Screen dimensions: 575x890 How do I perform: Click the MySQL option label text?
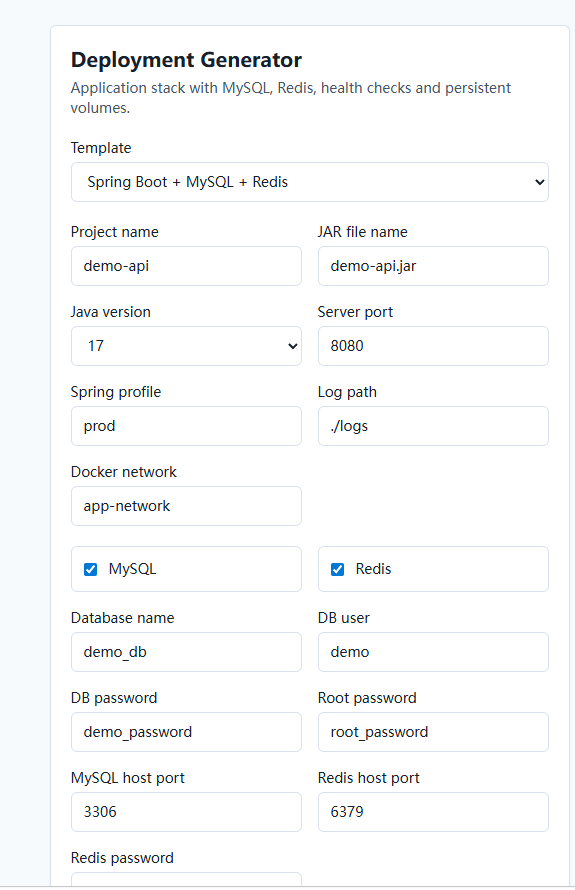132,569
